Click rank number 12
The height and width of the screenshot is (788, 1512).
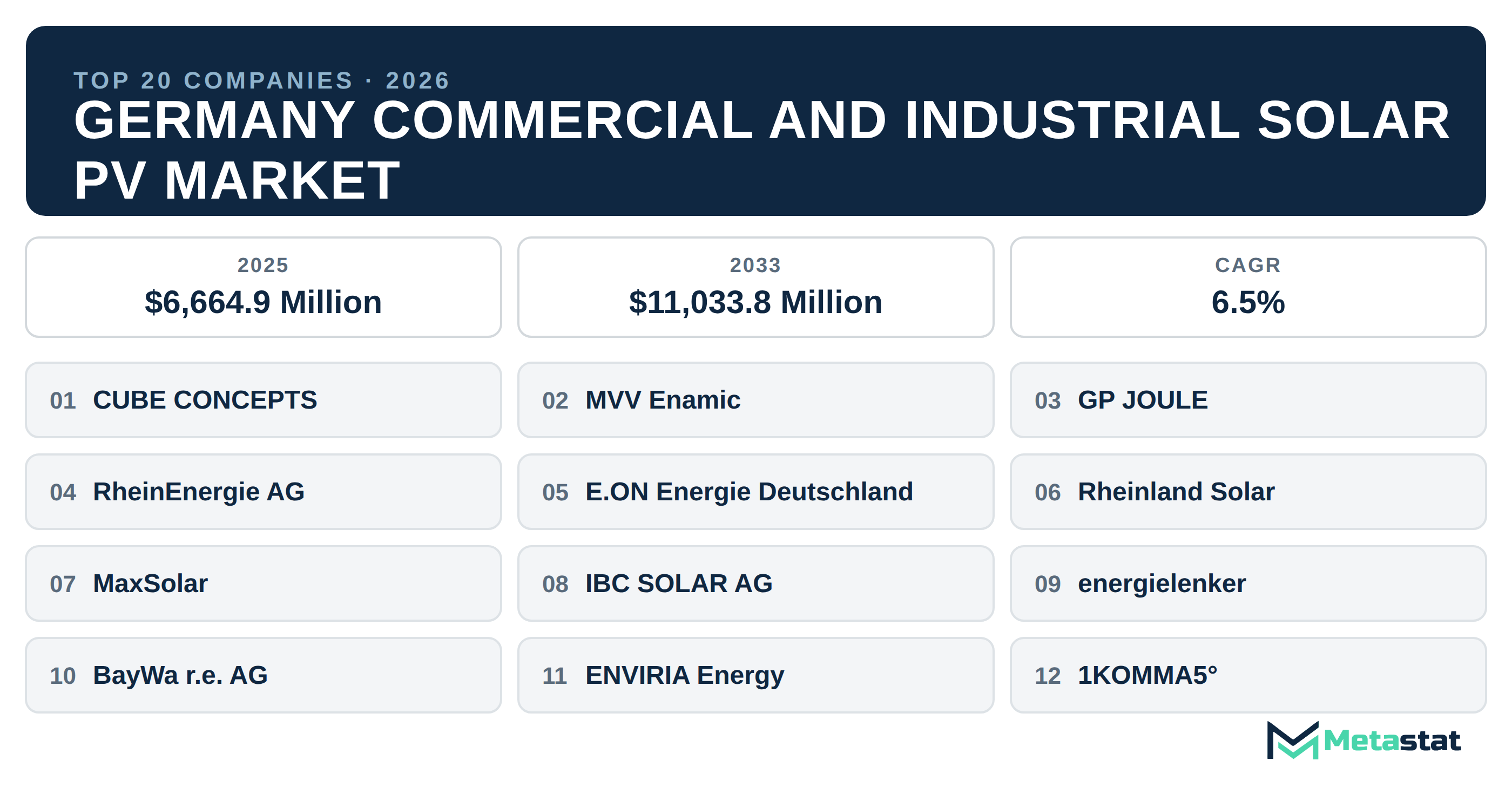pos(1048,676)
